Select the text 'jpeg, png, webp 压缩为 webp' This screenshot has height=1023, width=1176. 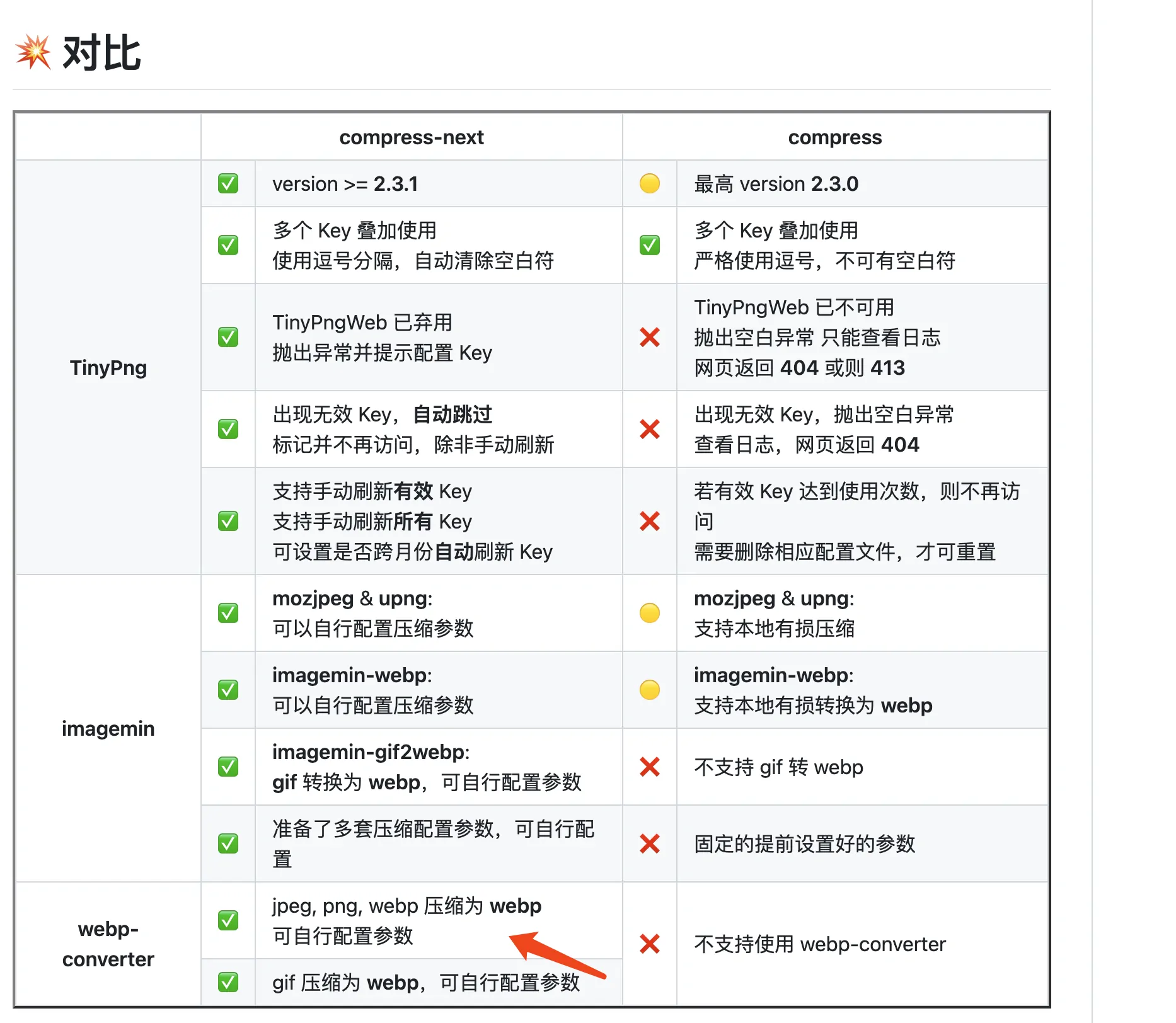[x=407, y=906]
